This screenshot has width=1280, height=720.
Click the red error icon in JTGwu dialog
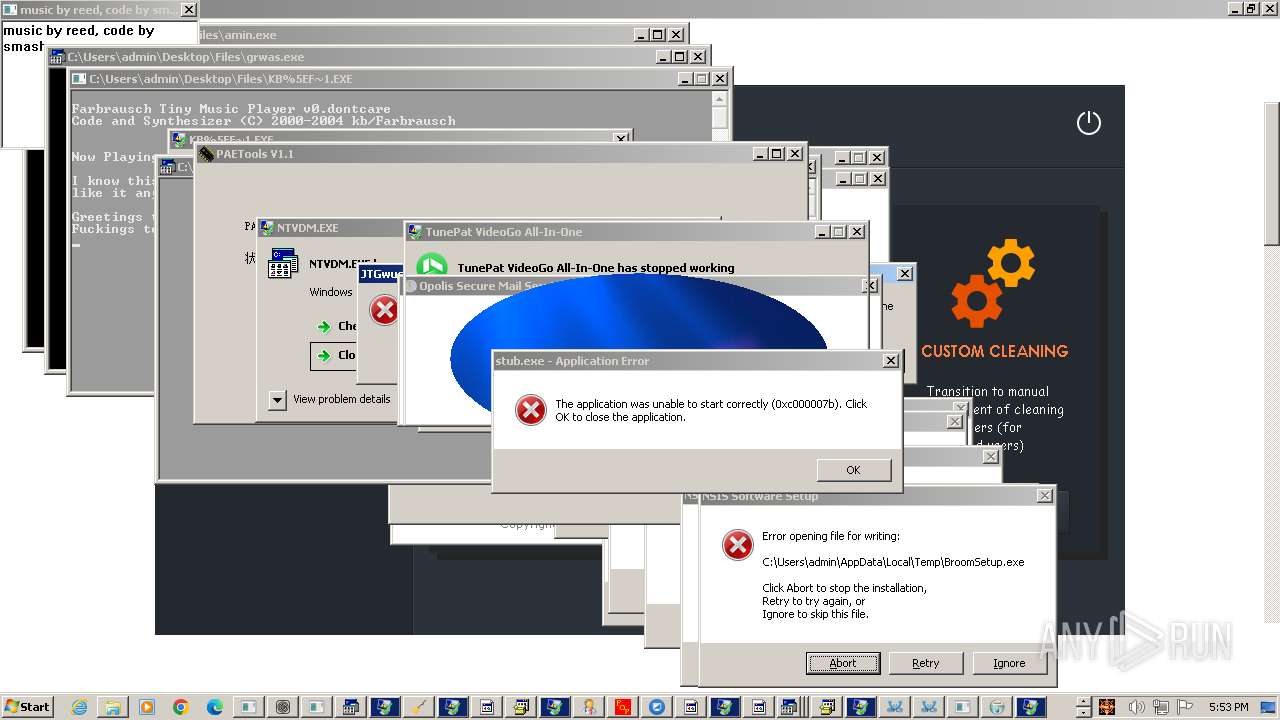[x=384, y=310]
